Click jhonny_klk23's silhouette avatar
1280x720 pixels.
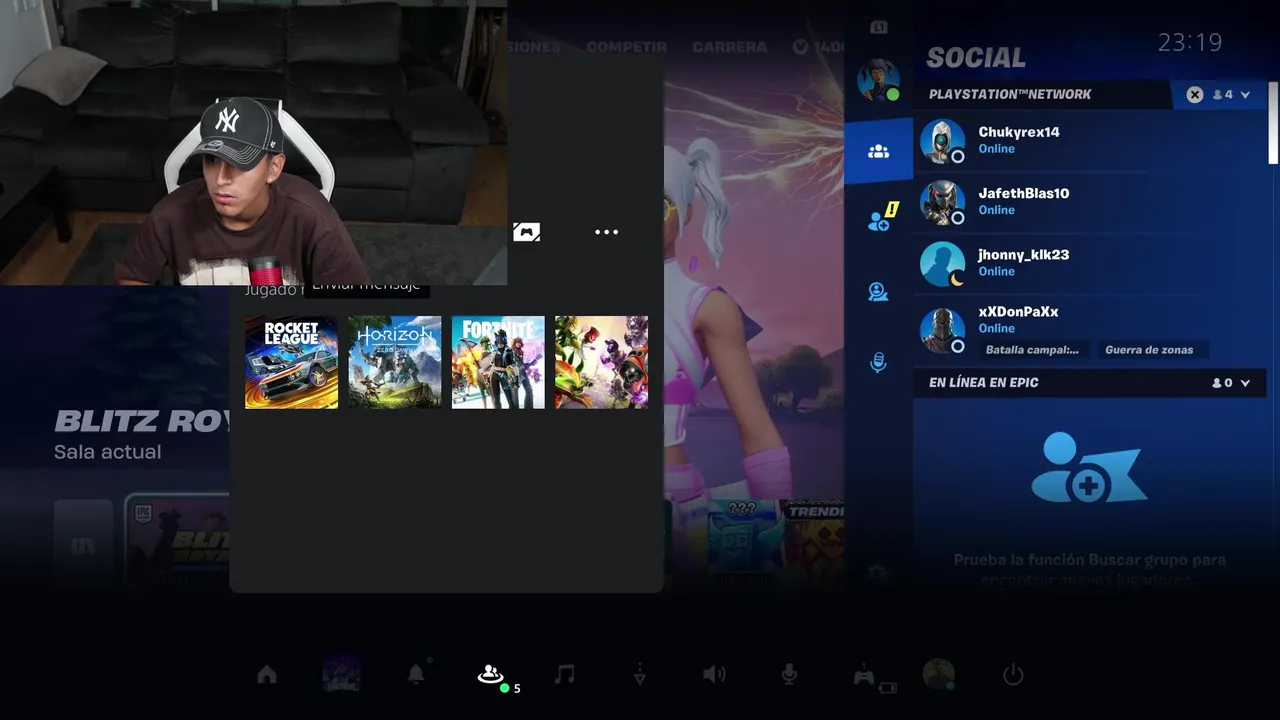pyautogui.click(x=942, y=264)
